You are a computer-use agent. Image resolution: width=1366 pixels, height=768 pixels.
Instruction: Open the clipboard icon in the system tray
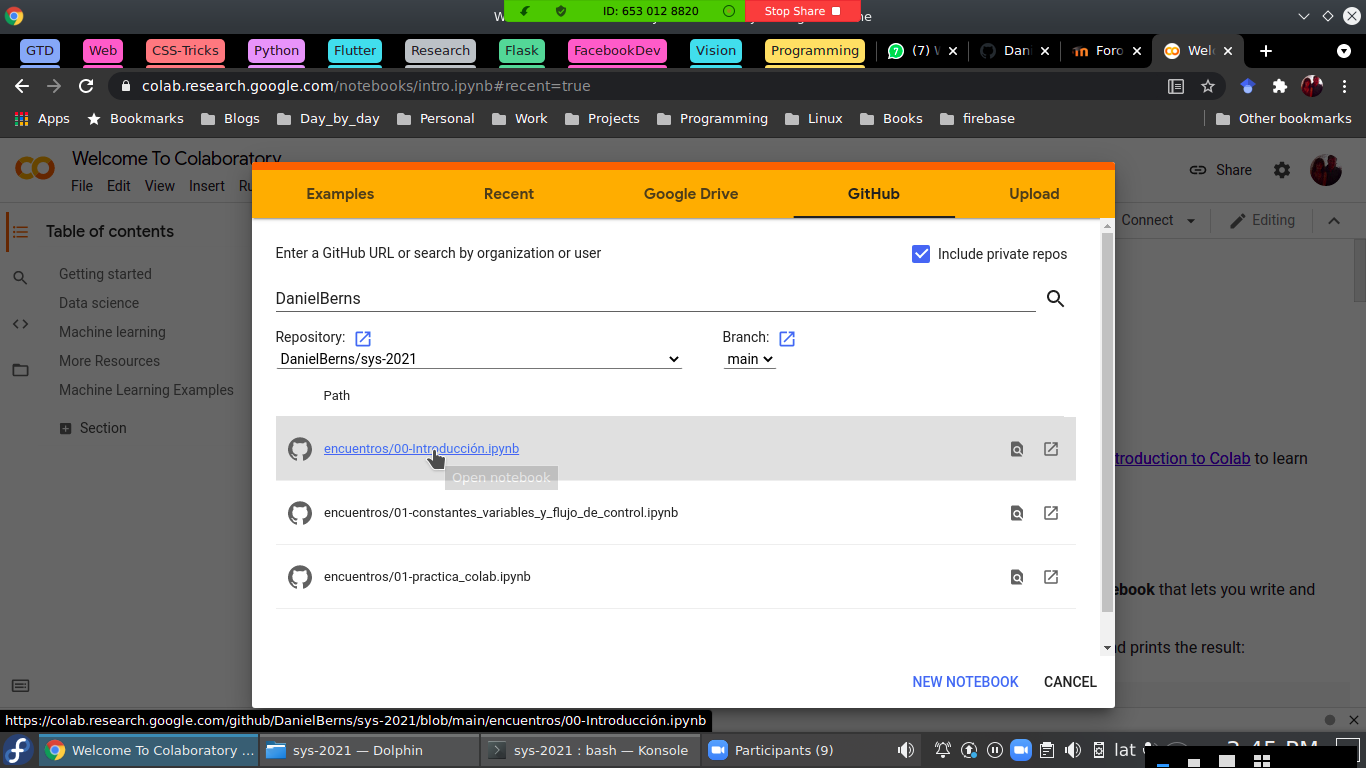pyautogui.click(x=1046, y=750)
